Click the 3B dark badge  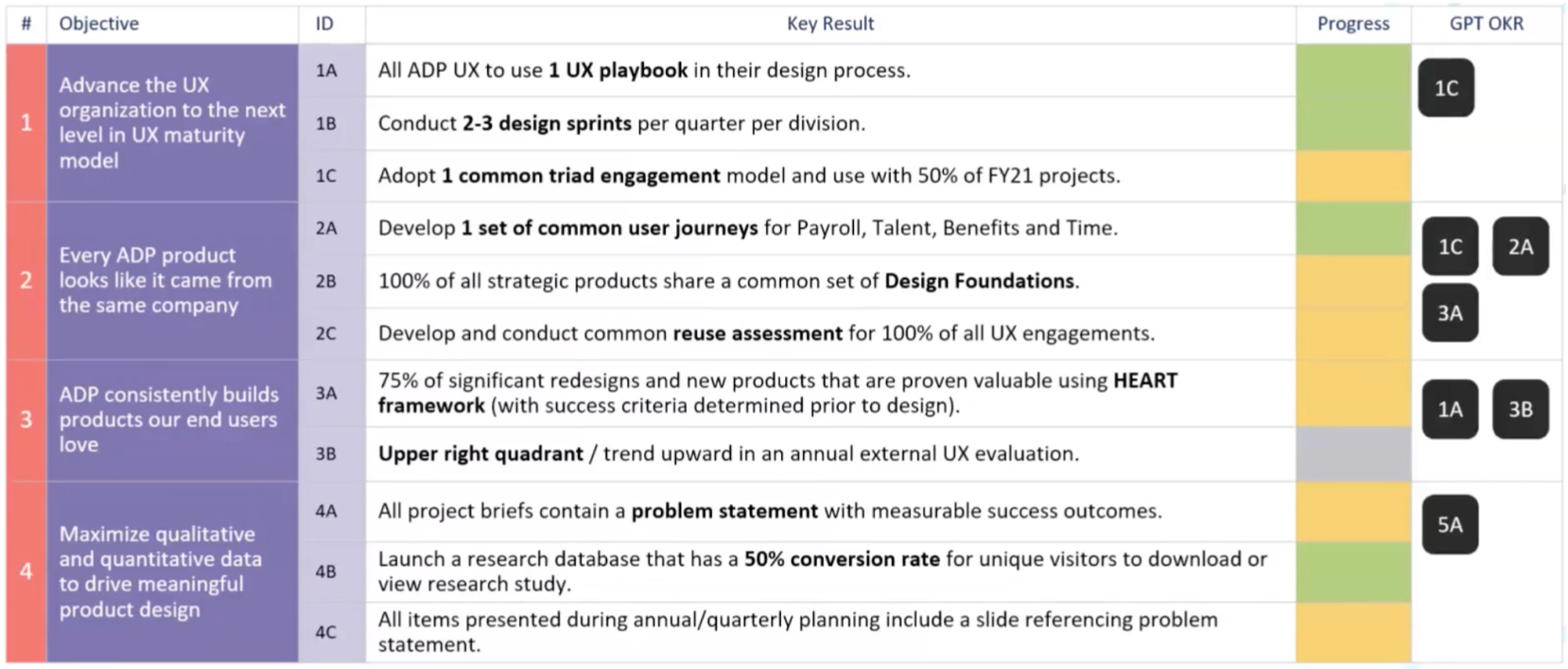(1521, 410)
